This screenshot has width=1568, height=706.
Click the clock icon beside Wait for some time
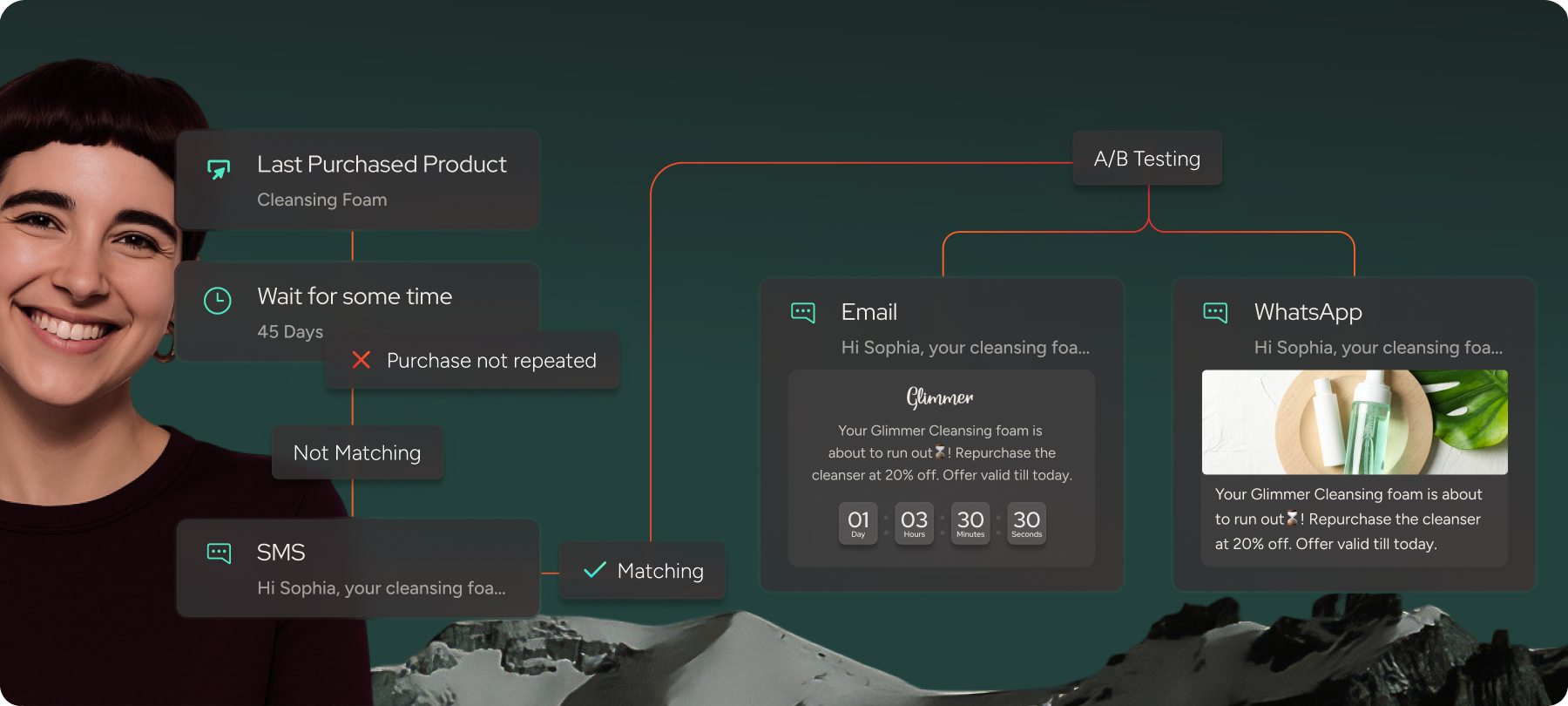(x=218, y=301)
